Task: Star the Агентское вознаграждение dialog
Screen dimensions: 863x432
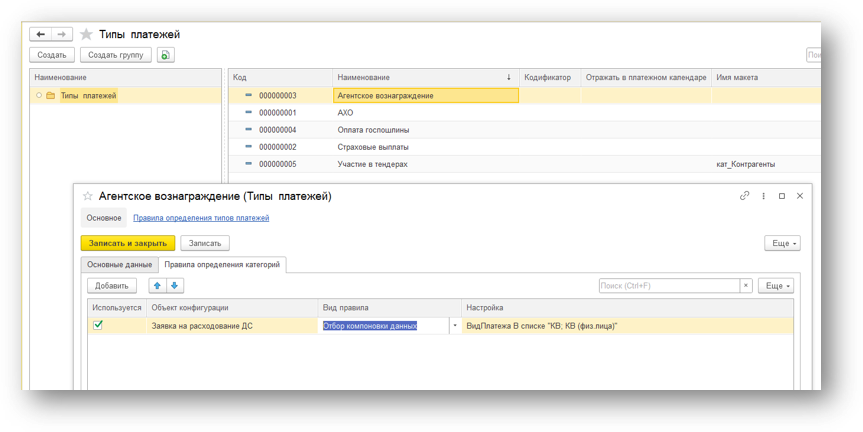Action: (87, 196)
